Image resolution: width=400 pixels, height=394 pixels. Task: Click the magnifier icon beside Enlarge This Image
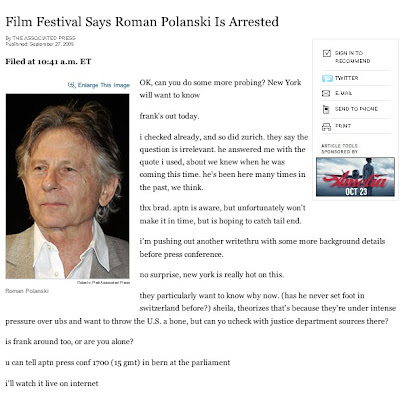71,85
